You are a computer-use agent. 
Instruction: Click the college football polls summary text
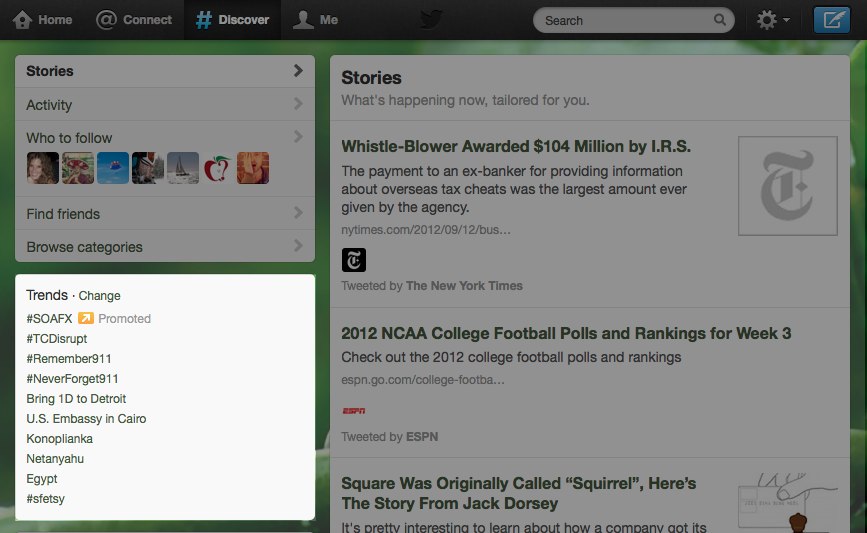coord(511,358)
